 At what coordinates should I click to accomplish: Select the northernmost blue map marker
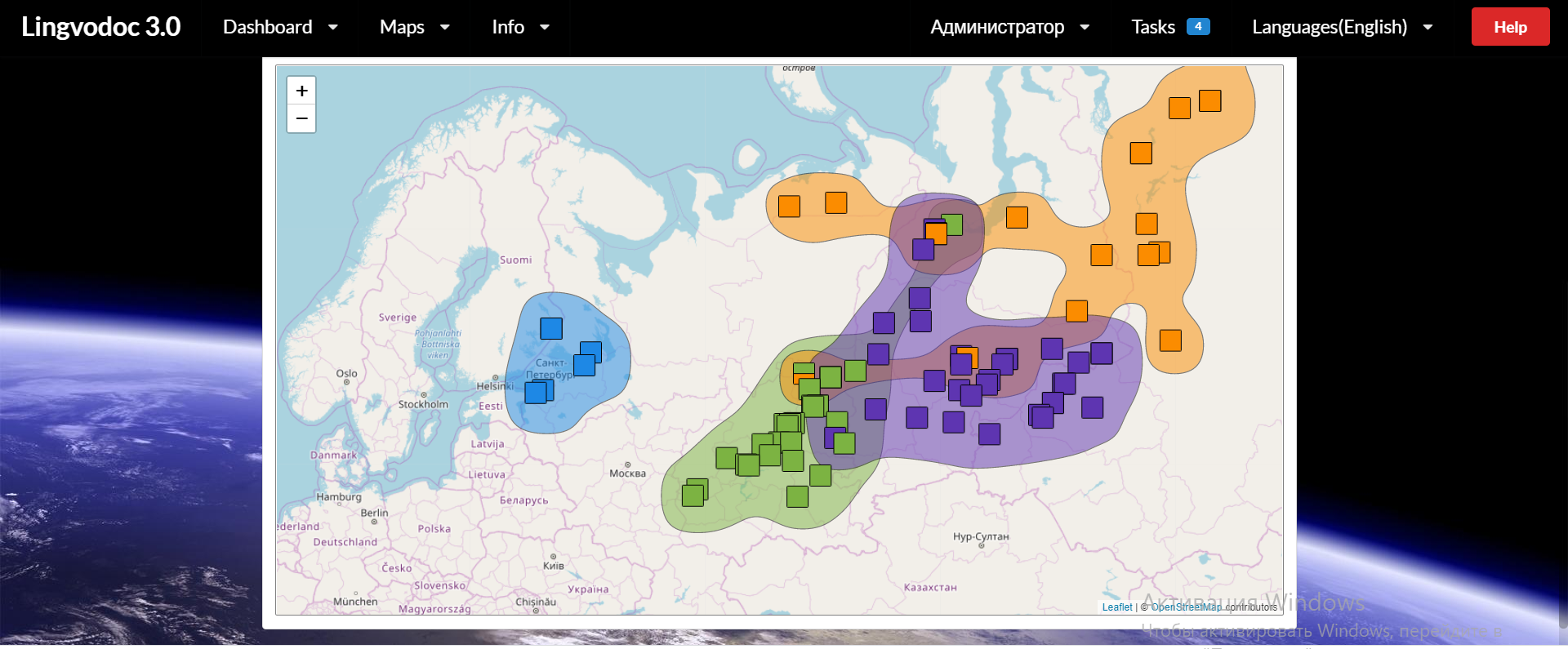[551, 328]
